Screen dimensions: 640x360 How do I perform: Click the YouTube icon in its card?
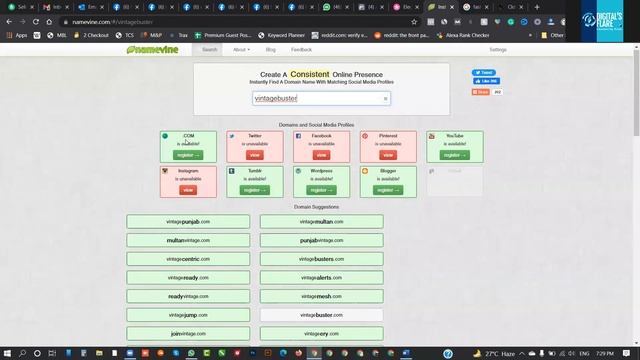tap(431, 136)
